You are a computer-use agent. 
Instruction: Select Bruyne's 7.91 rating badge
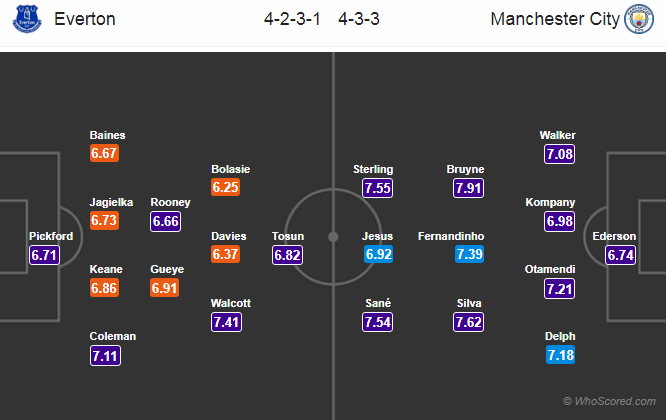click(x=466, y=188)
